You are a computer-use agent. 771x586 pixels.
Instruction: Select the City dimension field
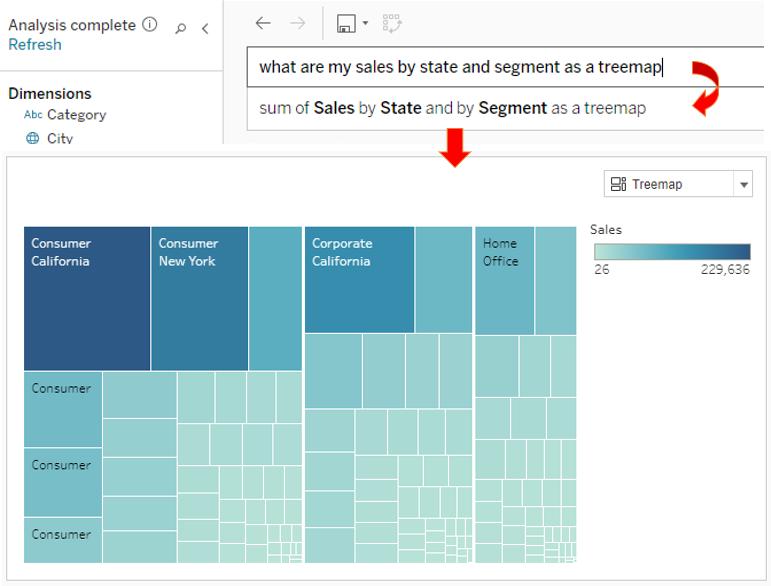click(60, 138)
